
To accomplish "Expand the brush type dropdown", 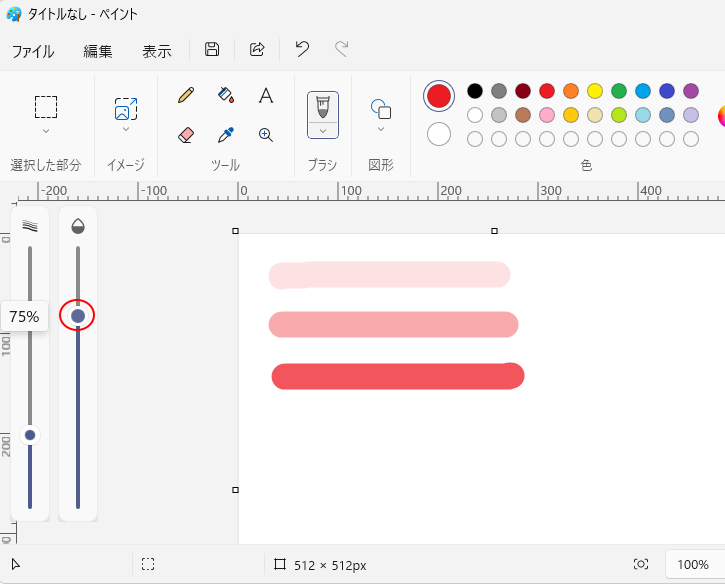I will pyautogui.click(x=322, y=131).
